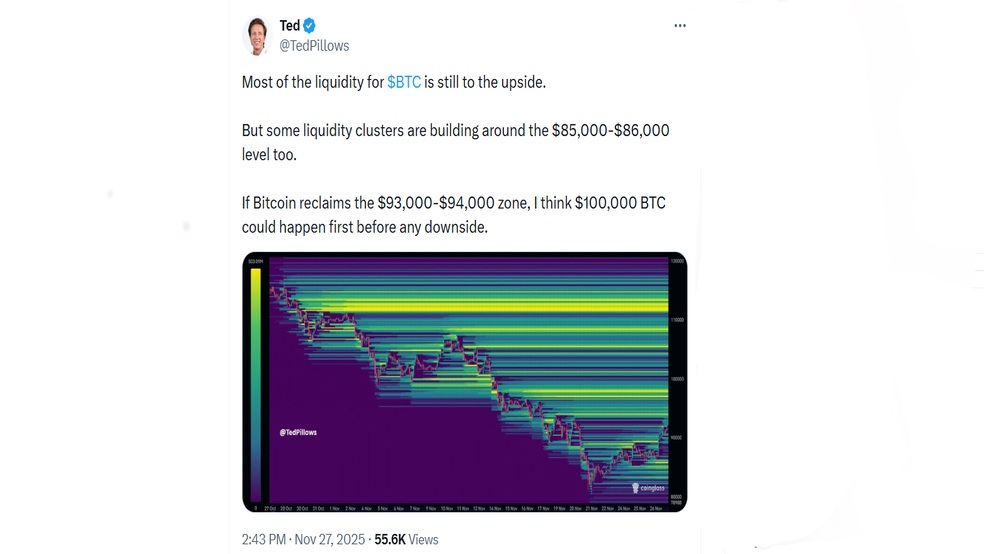Image resolution: width=984 pixels, height=554 pixels.
Task: Click the 120000 label at chart top
Action: [x=676, y=261]
